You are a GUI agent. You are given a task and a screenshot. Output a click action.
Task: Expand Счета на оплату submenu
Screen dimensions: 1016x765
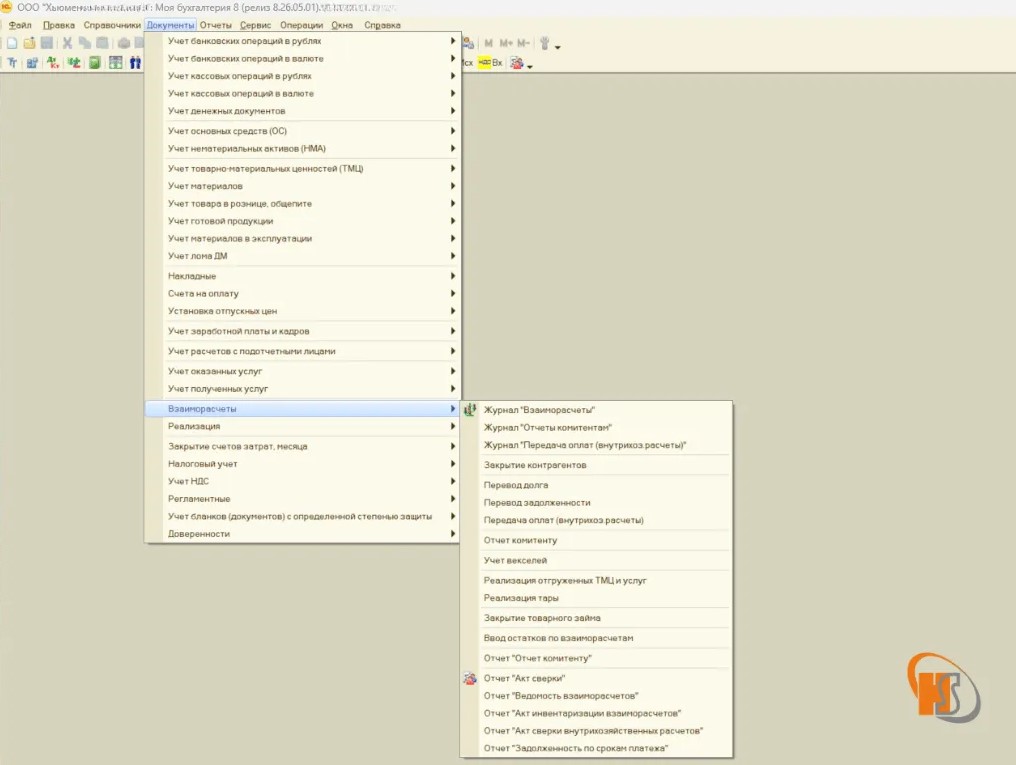(302, 293)
